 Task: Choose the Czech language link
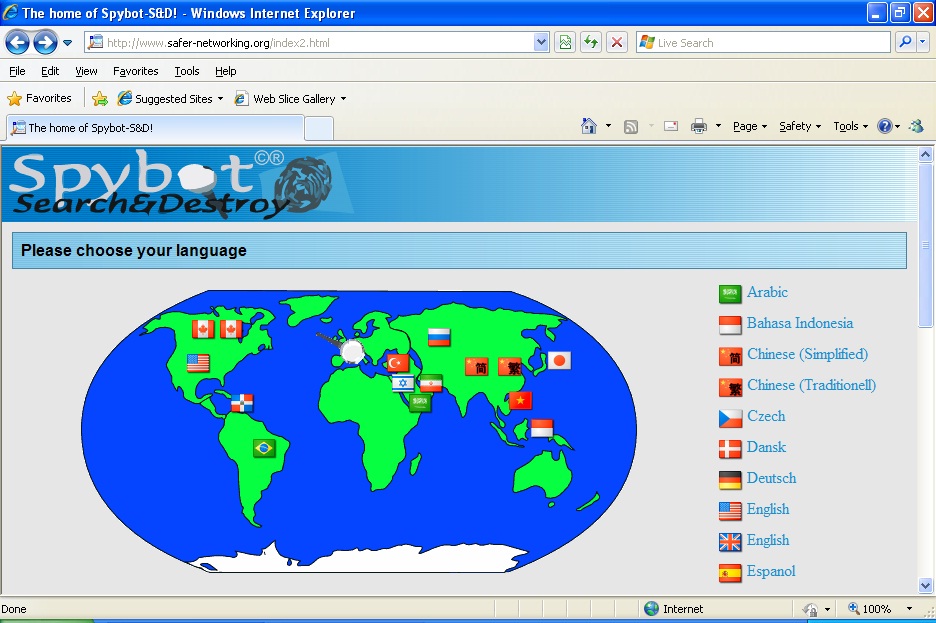[x=766, y=416]
